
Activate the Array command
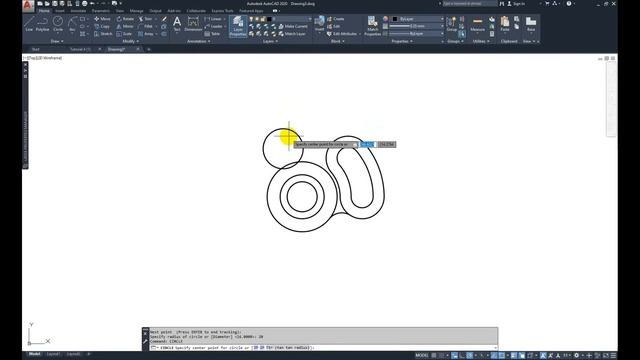pos(146,34)
